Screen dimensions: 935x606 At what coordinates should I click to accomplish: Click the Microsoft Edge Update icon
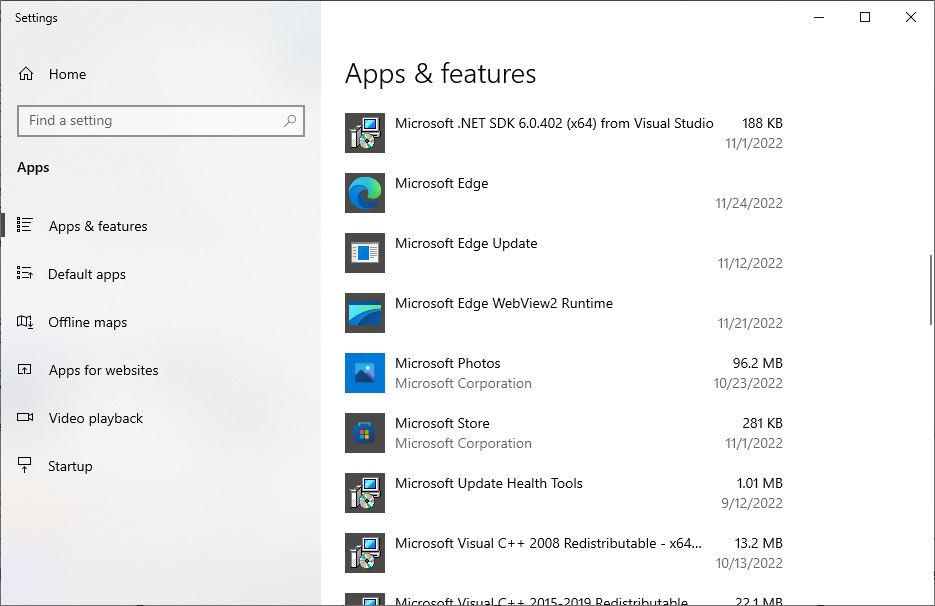tap(365, 253)
